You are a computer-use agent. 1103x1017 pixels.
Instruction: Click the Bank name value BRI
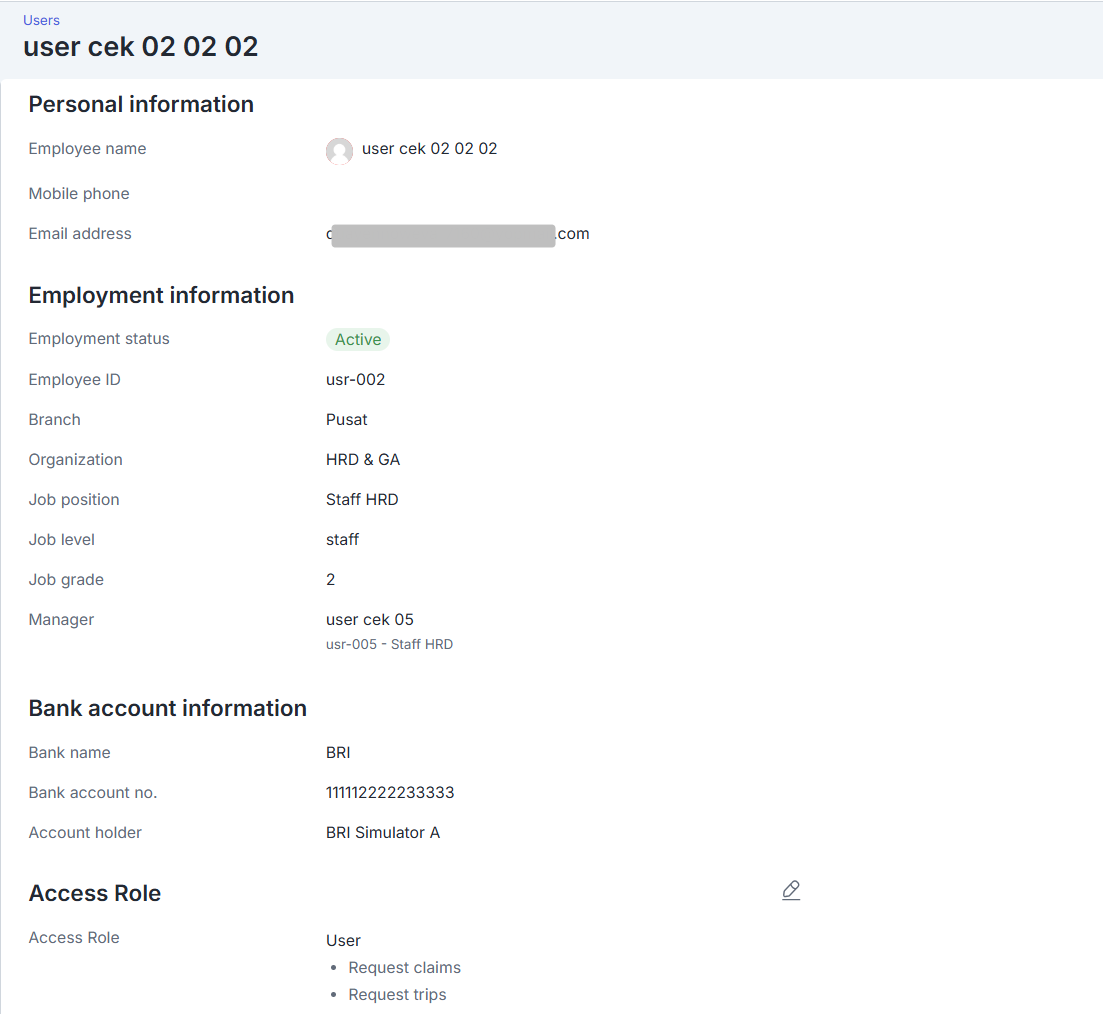[x=338, y=753]
